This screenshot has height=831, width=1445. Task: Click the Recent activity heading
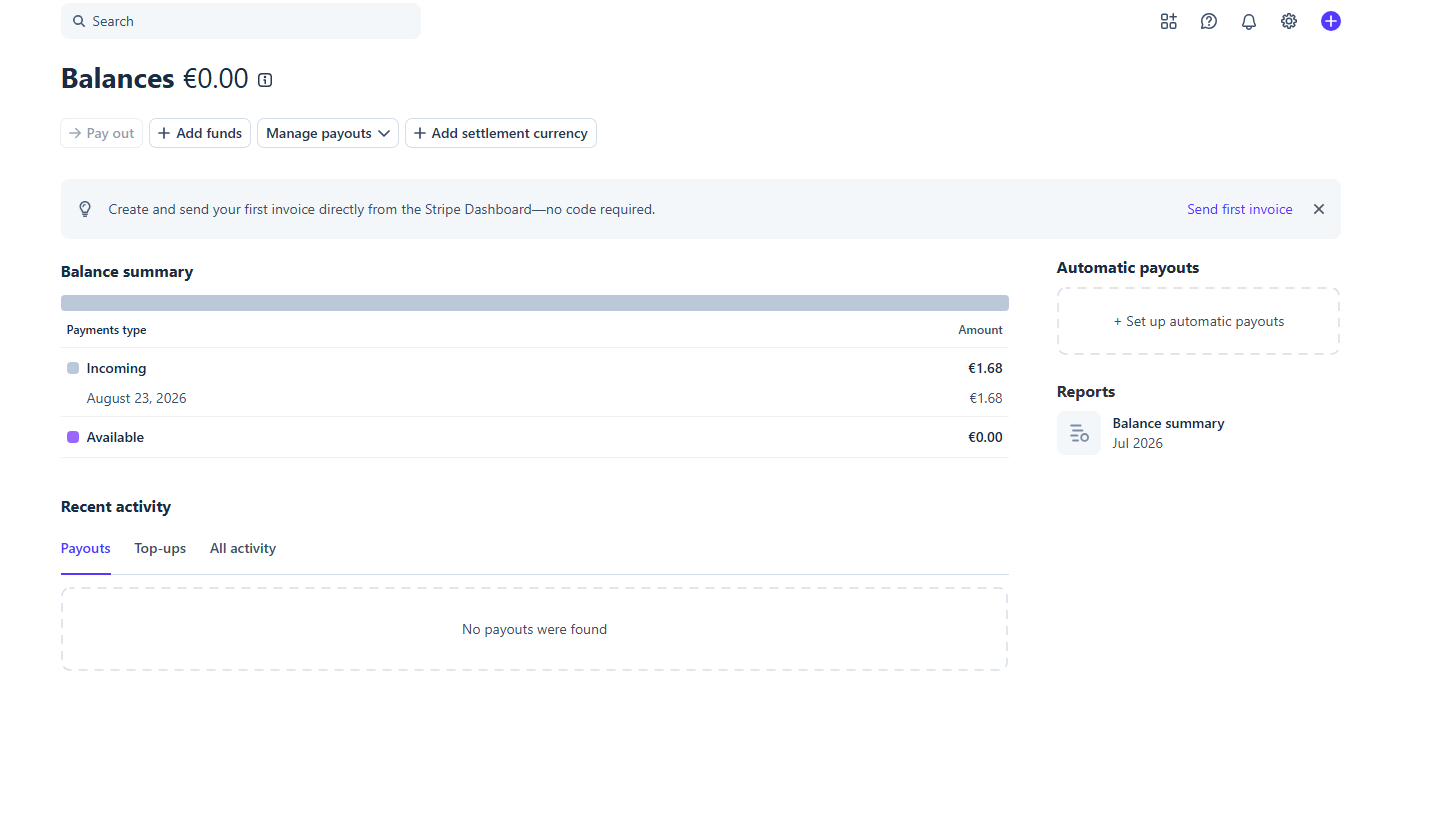click(x=116, y=507)
